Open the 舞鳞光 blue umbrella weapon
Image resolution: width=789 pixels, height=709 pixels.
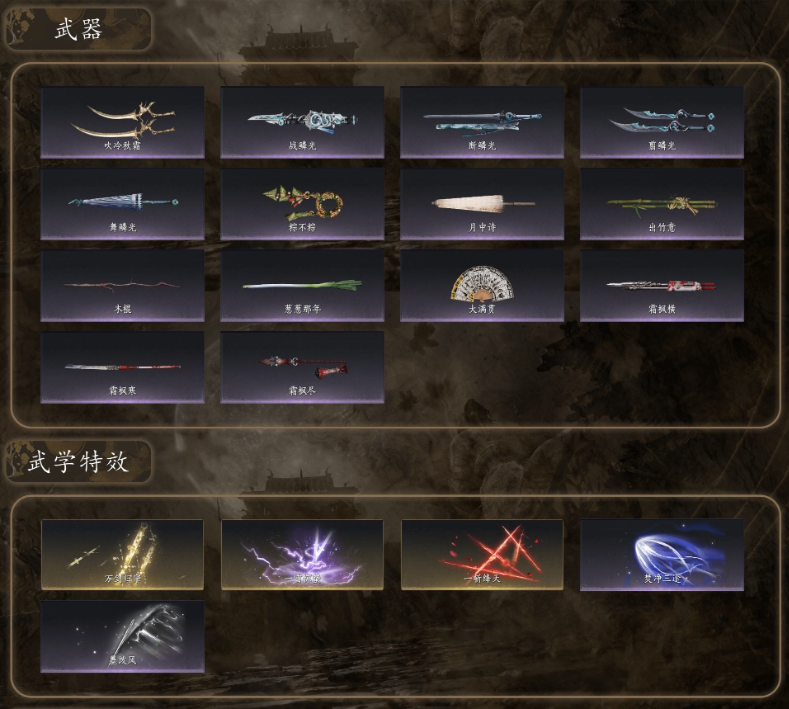[x=122, y=204]
